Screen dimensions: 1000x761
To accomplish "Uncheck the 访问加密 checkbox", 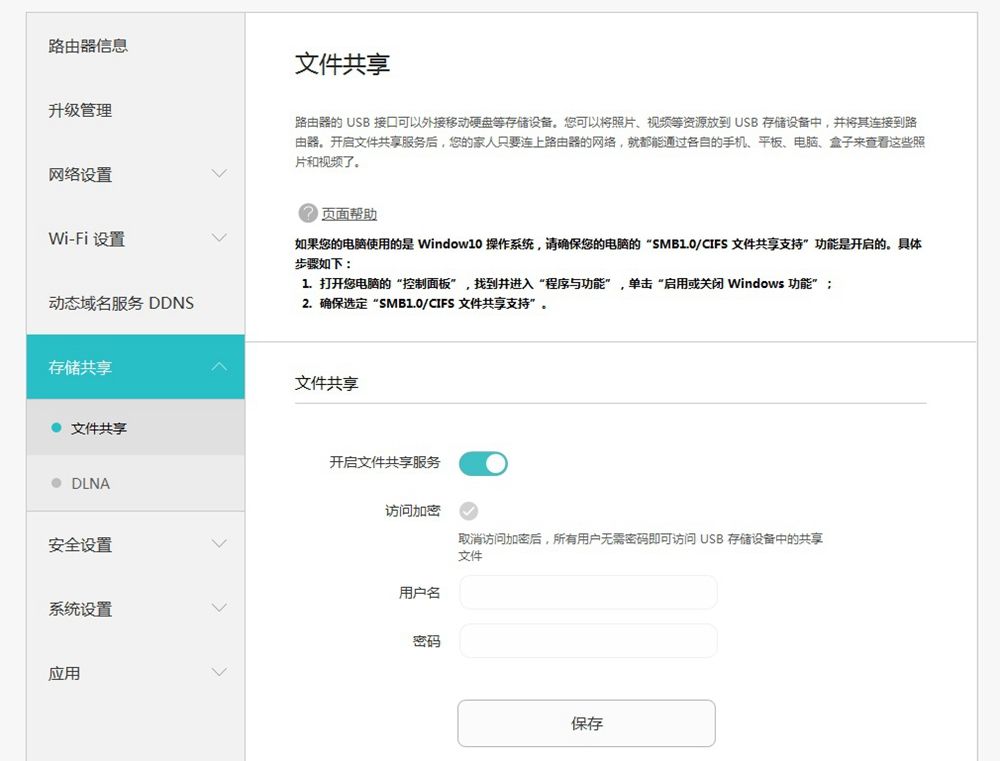I will tap(469, 511).
